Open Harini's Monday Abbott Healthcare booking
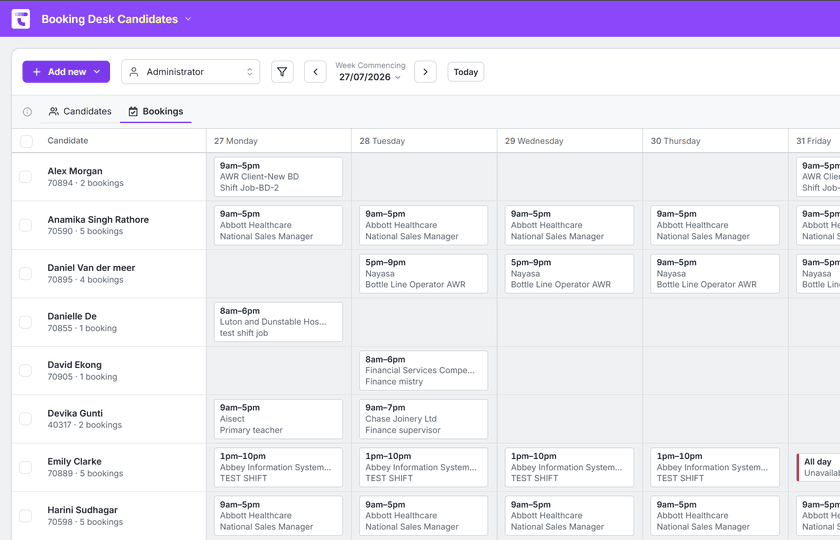 [x=278, y=515]
